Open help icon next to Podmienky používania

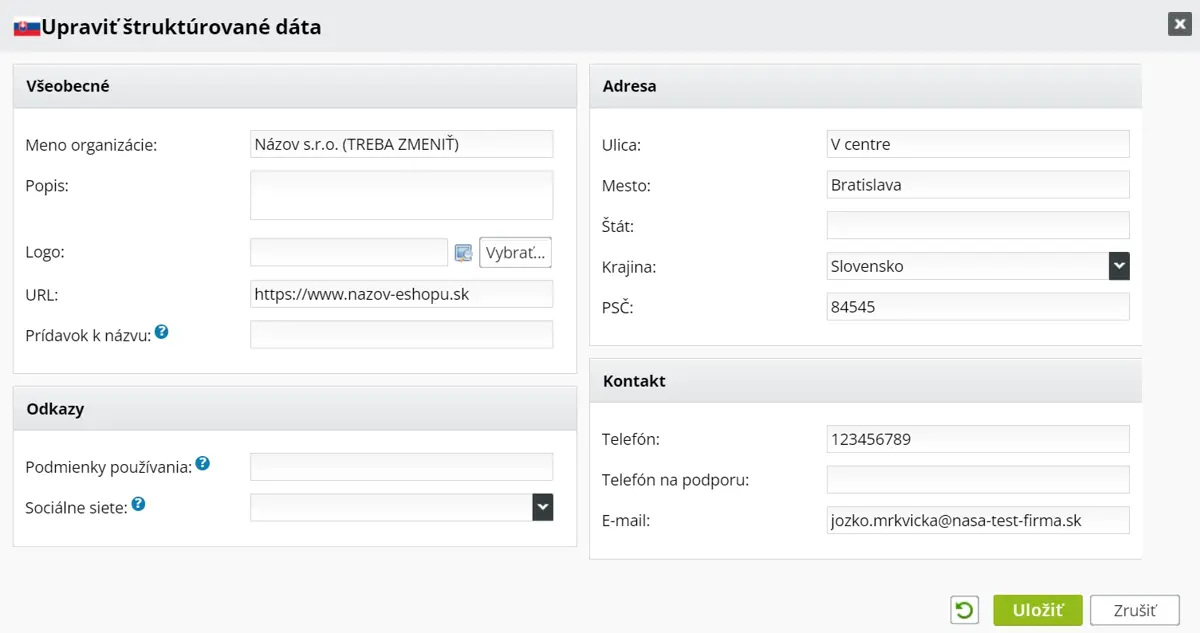click(202, 463)
